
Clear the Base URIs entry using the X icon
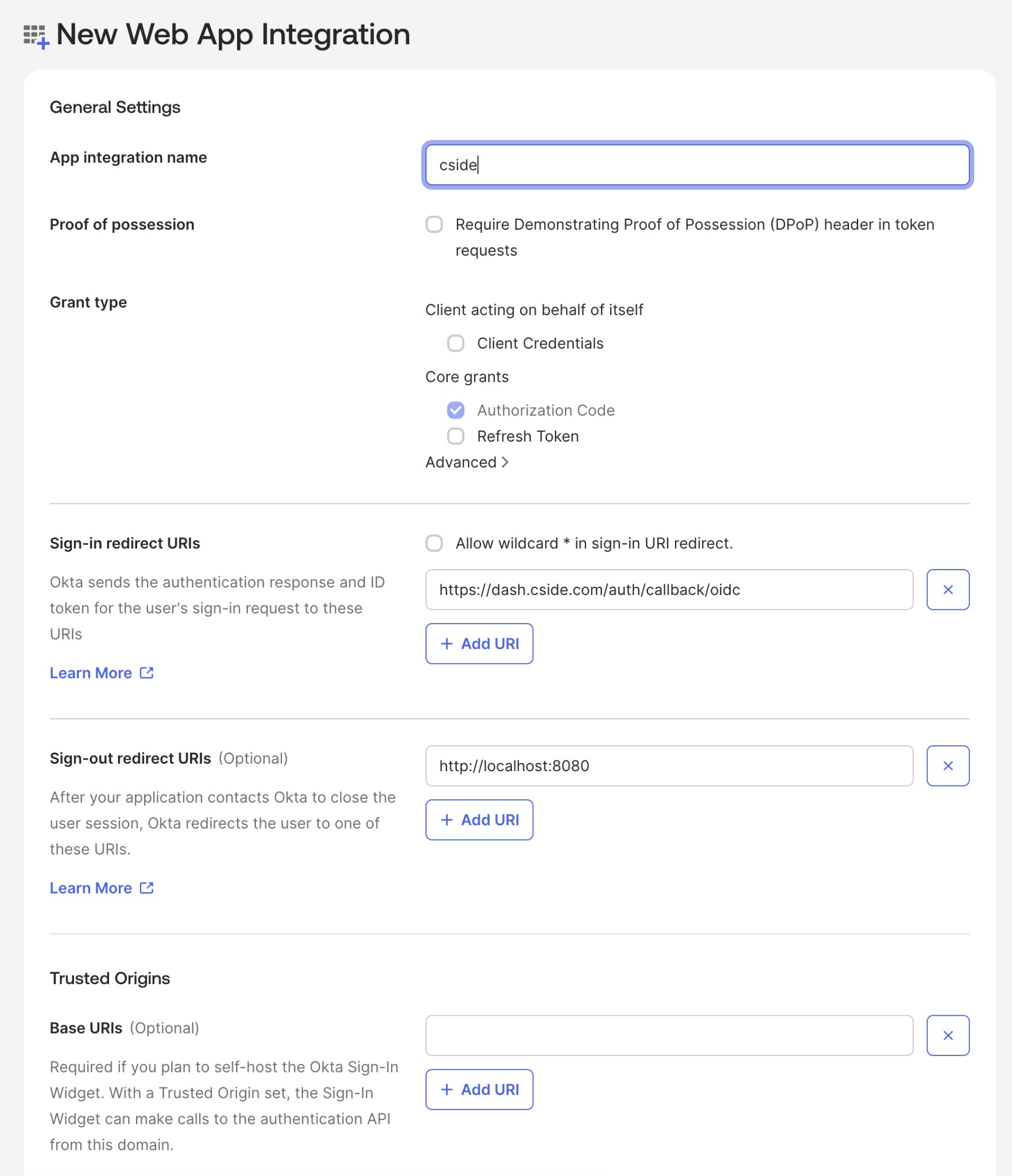click(x=947, y=1035)
